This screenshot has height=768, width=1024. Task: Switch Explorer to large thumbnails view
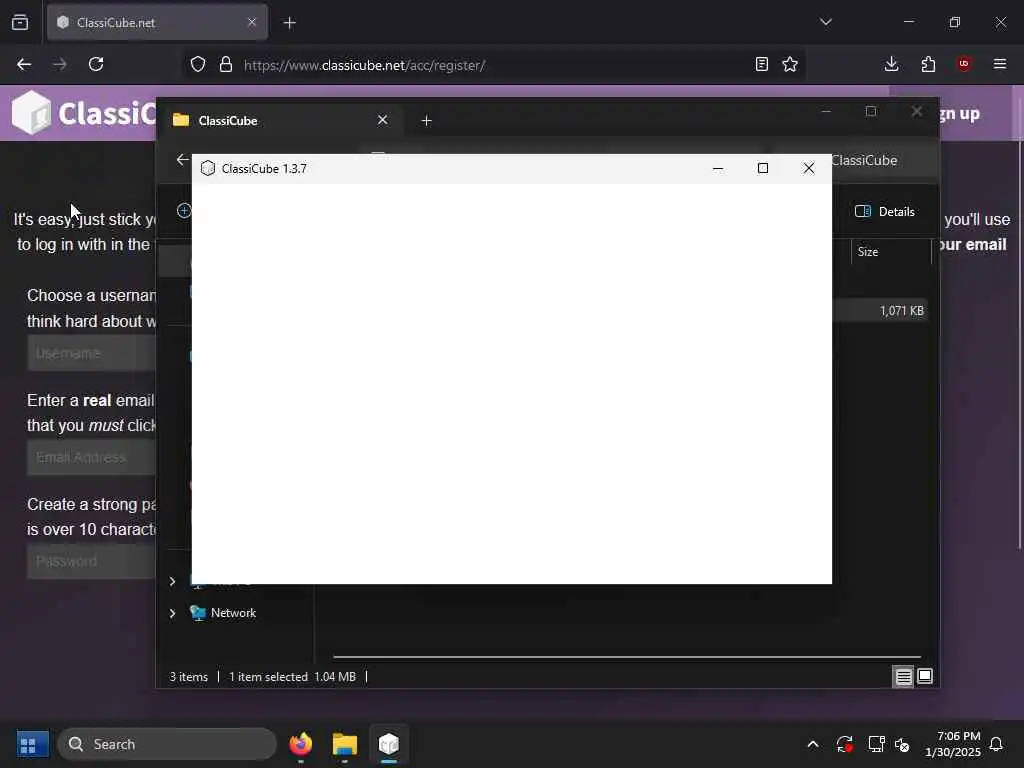(925, 677)
